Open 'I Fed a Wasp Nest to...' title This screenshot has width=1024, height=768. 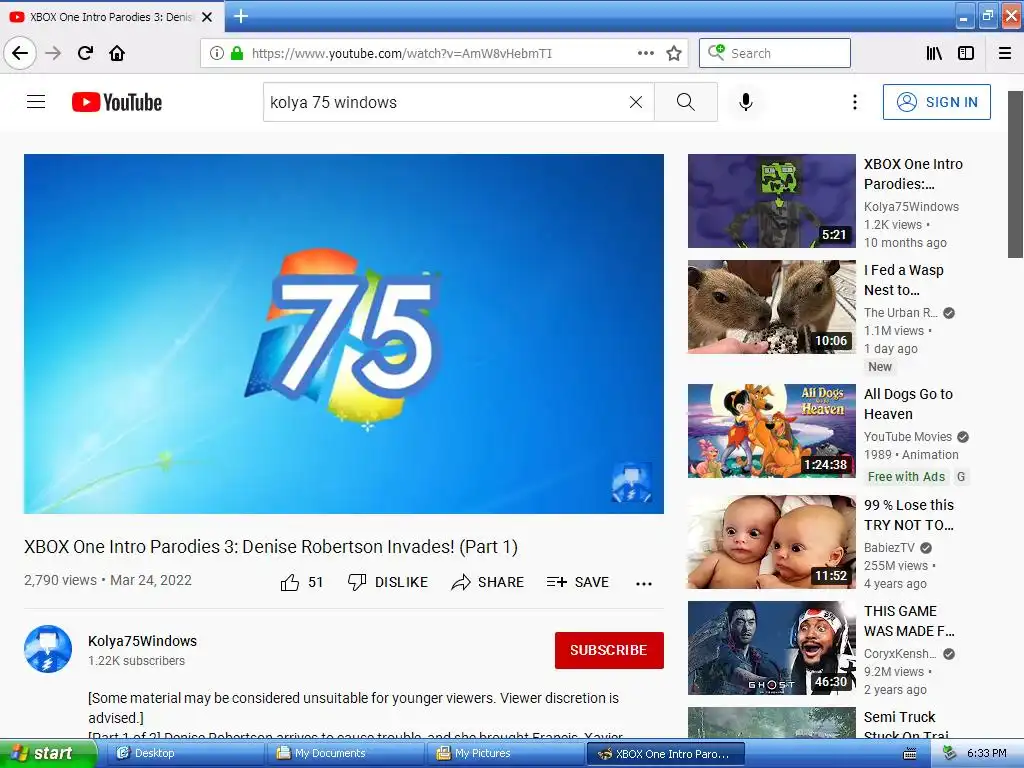[903, 280]
